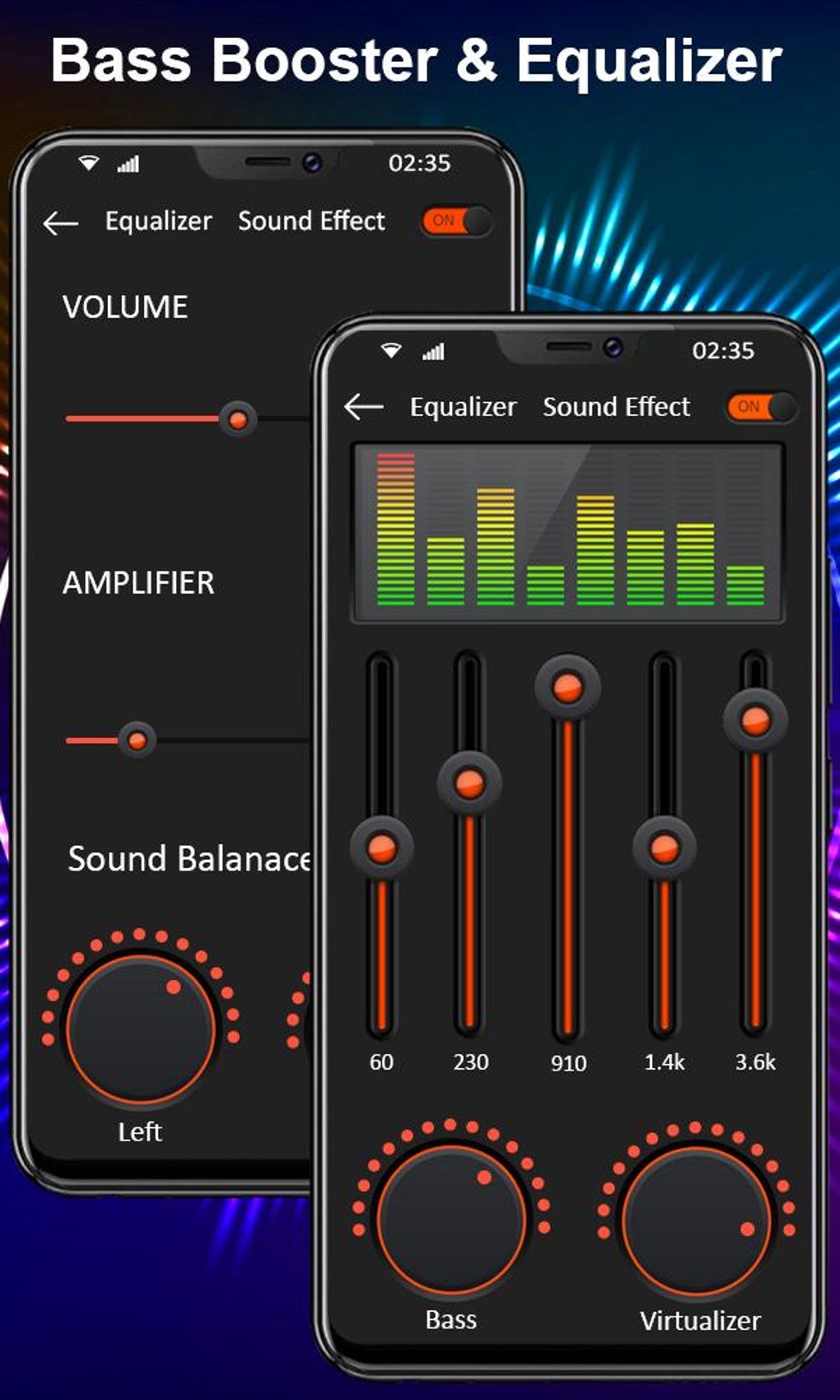Open Sound Effect tab on the rear phone
The width and height of the screenshot is (840, 1400).
tap(311, 221)
